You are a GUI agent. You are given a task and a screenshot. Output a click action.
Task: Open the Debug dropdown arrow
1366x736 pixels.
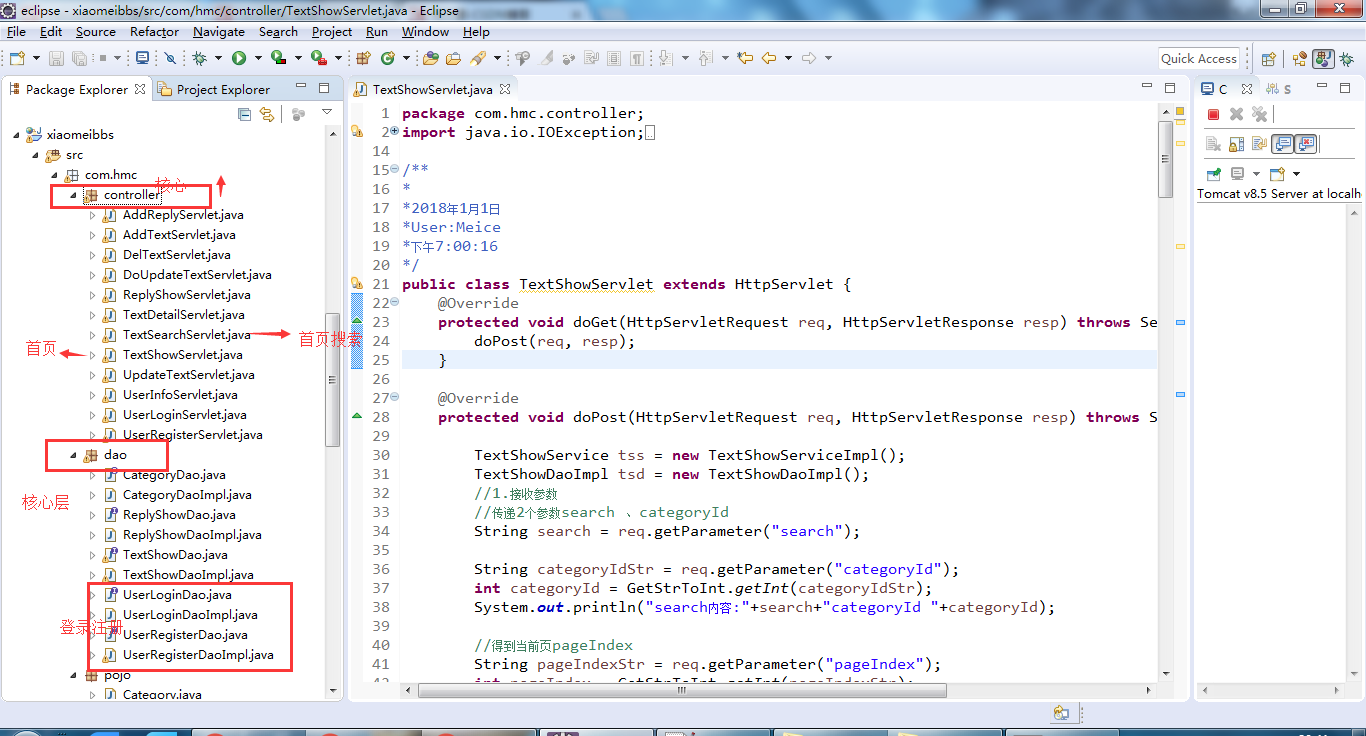[x=218, y=58]
